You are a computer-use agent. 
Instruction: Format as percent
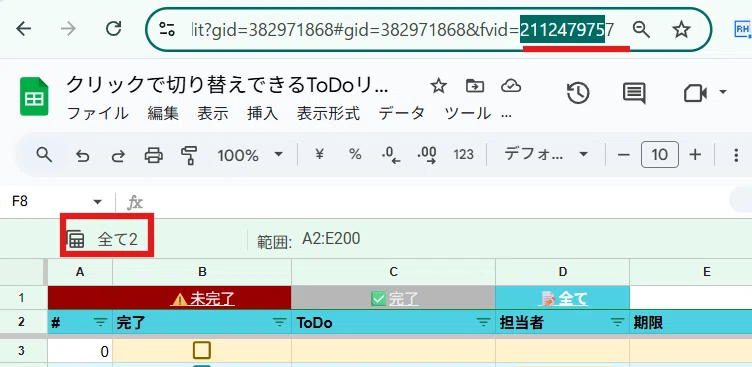pos(355,154)
